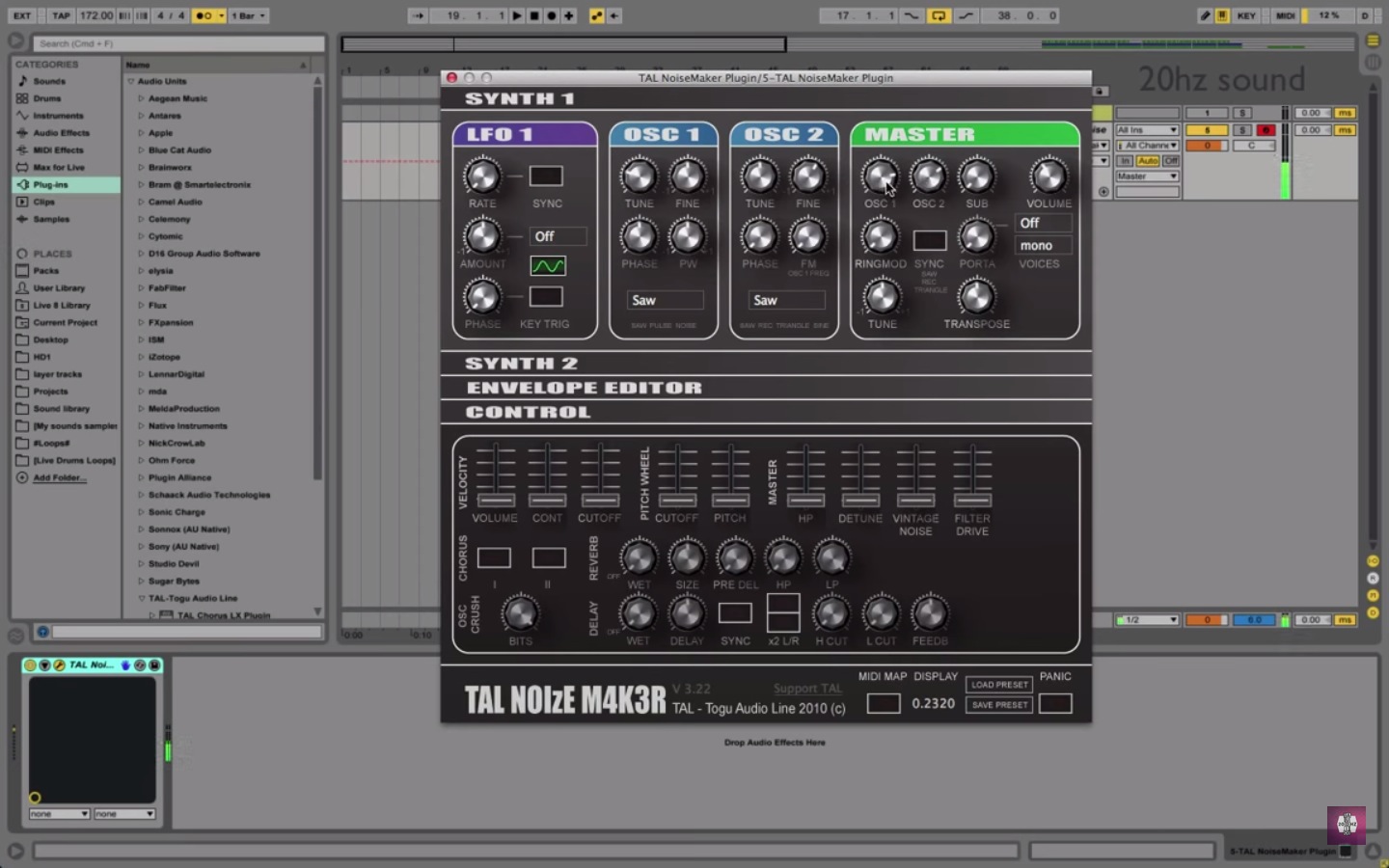Toggle draw mode pencil icon
Screen dimensions: 1389x868
[1205, 15]
